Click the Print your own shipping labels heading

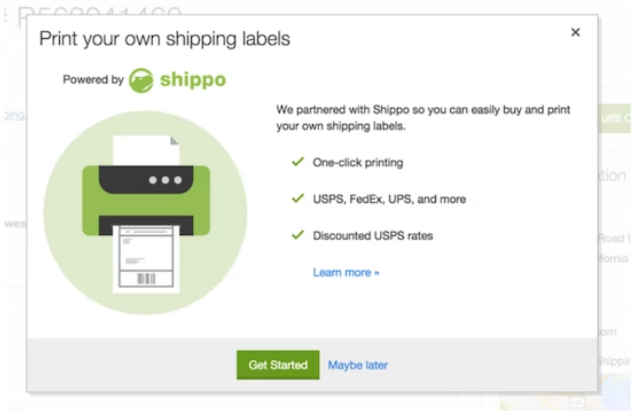coord(164,39)
